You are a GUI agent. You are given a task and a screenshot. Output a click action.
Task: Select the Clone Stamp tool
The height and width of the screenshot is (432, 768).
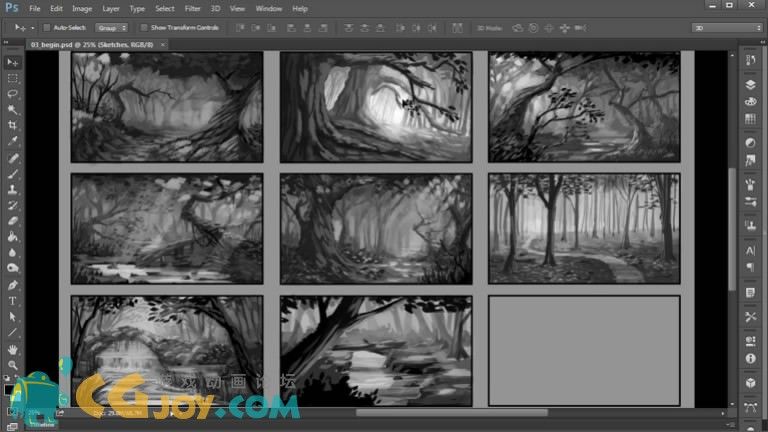pos(13,189)
